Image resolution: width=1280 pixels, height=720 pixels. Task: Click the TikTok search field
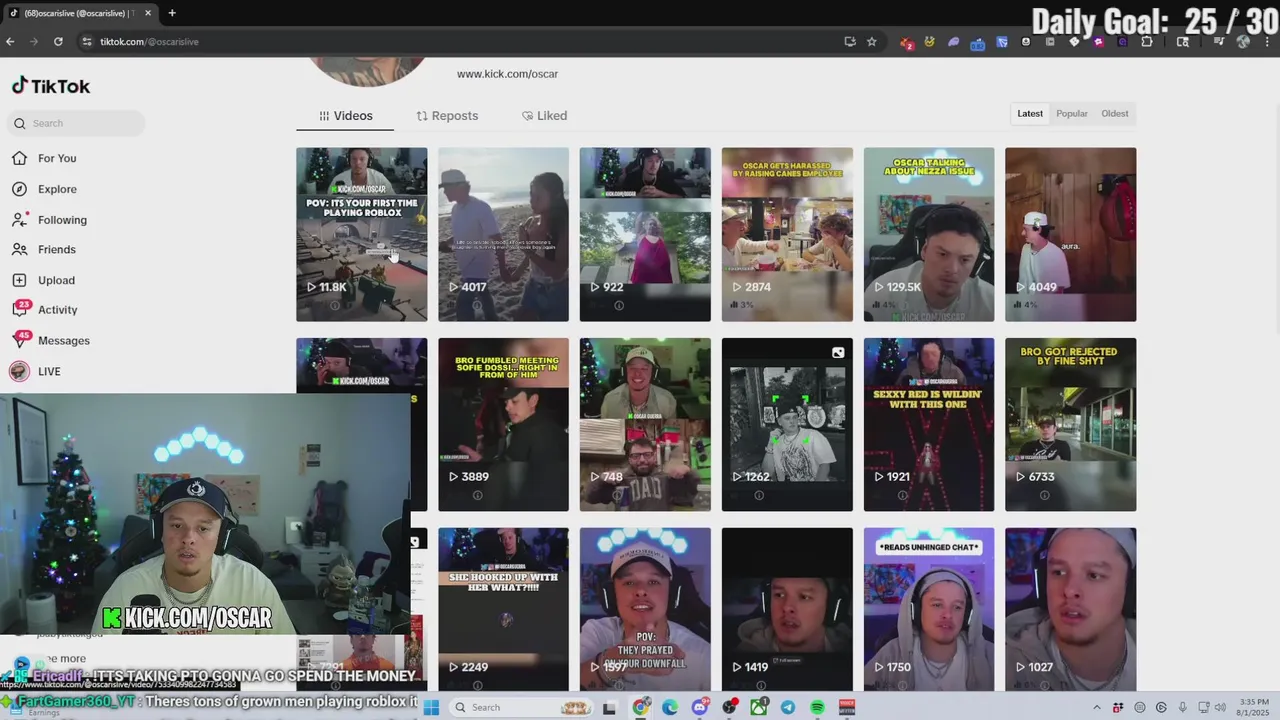(77, 123)
